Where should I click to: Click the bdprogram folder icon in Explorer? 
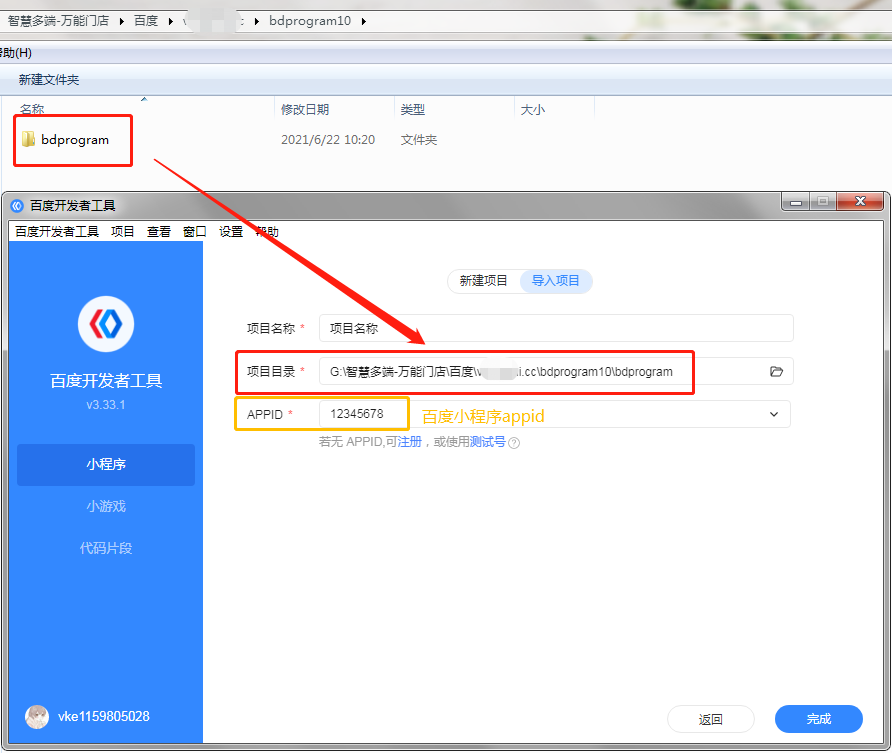(x=28, y=139)
